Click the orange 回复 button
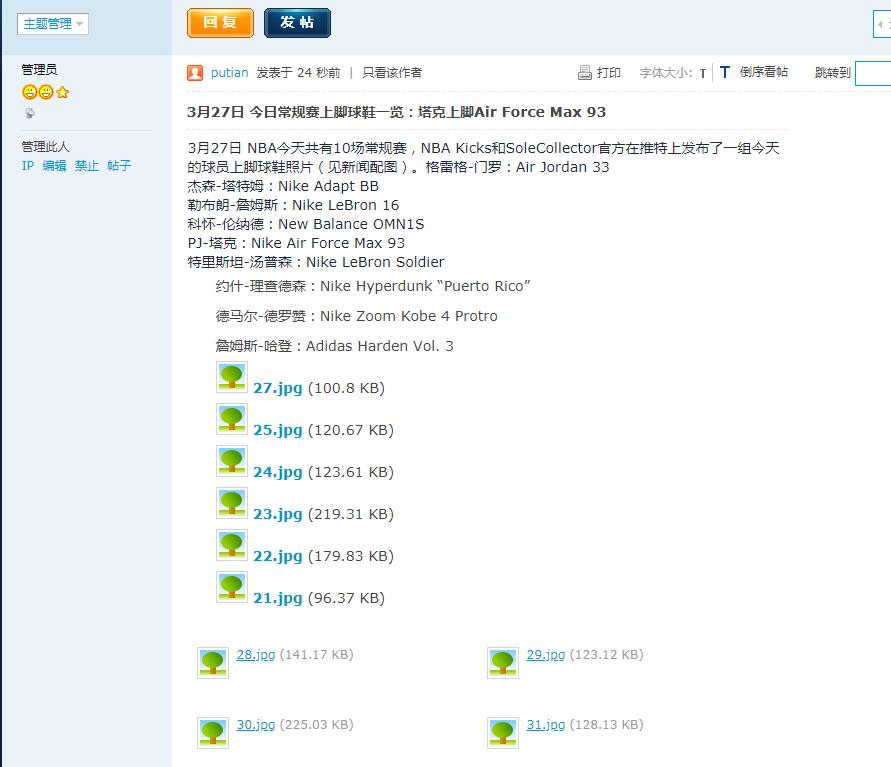 click(220, 23)
